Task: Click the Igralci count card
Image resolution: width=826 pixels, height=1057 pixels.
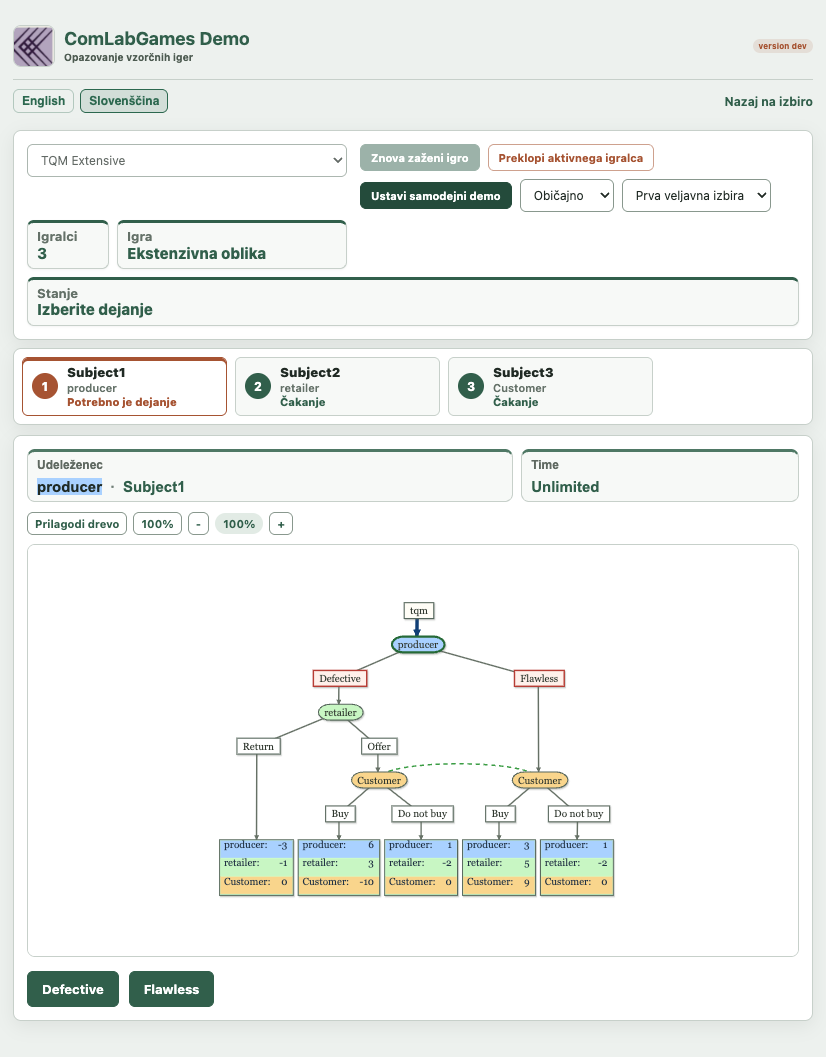Action: [x=67, y=245]
